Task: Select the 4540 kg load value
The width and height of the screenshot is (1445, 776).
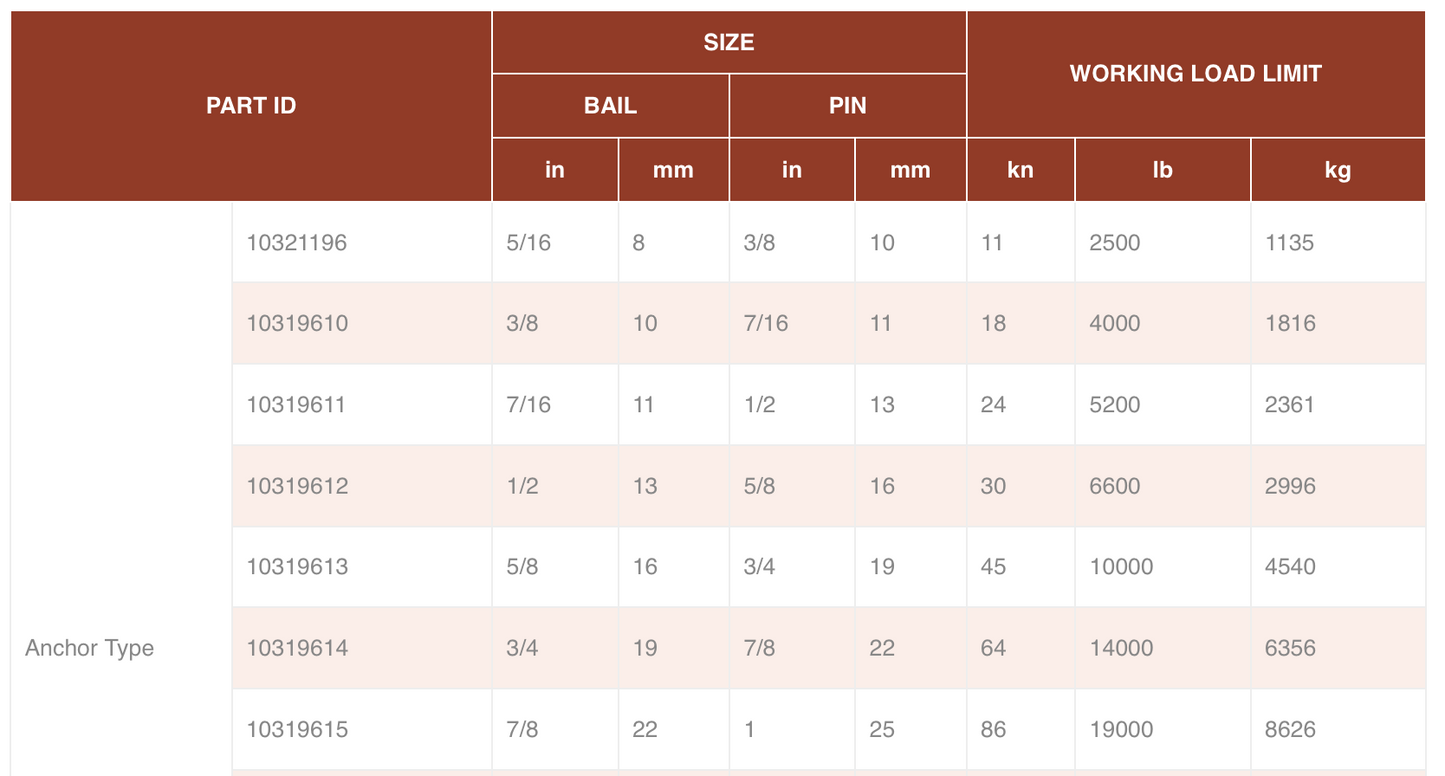Action: point(1290,567)
